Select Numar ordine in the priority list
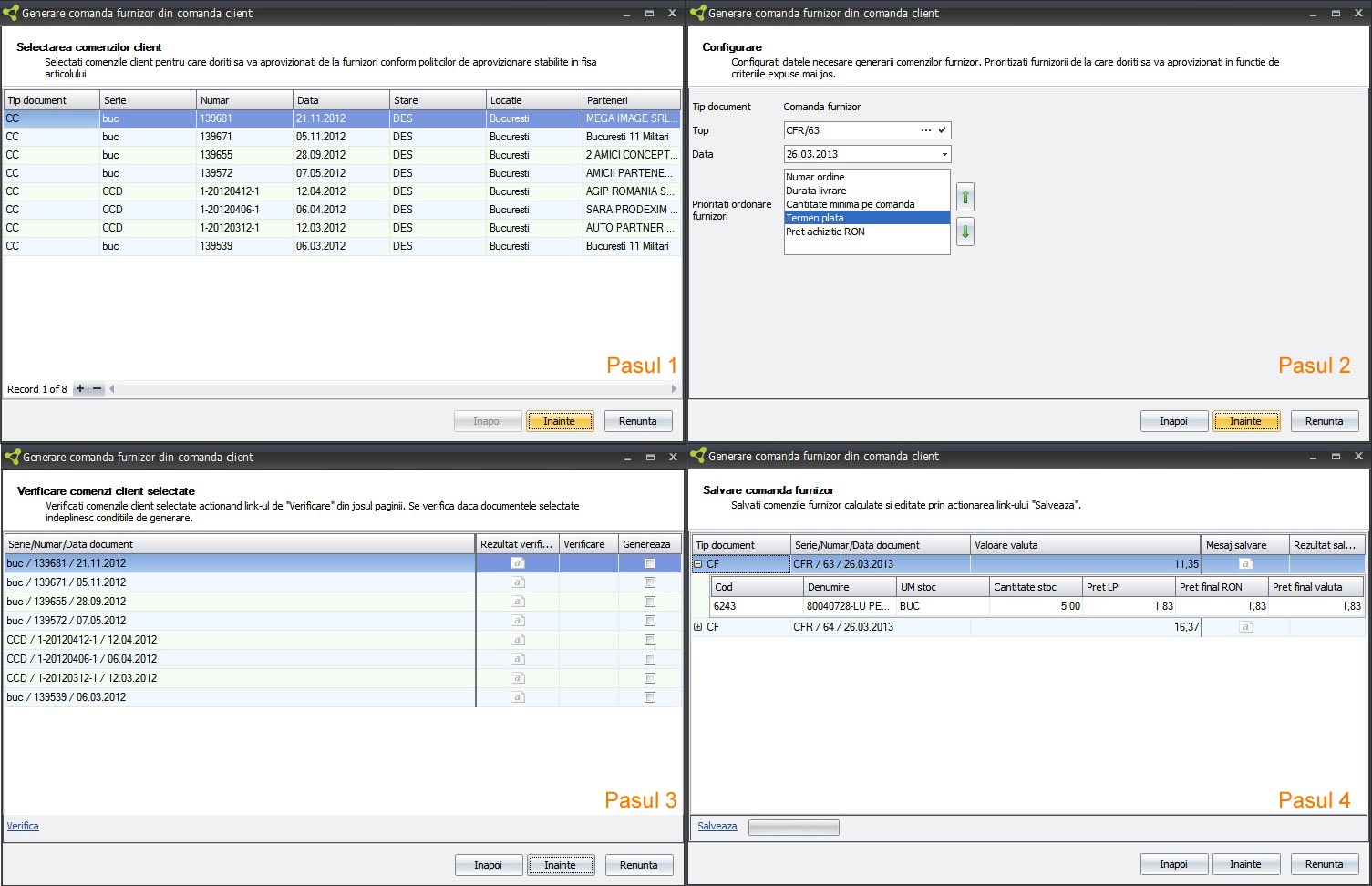This screenshot has width=1372, height=886. pyautogui.click(x=867, y=177)
